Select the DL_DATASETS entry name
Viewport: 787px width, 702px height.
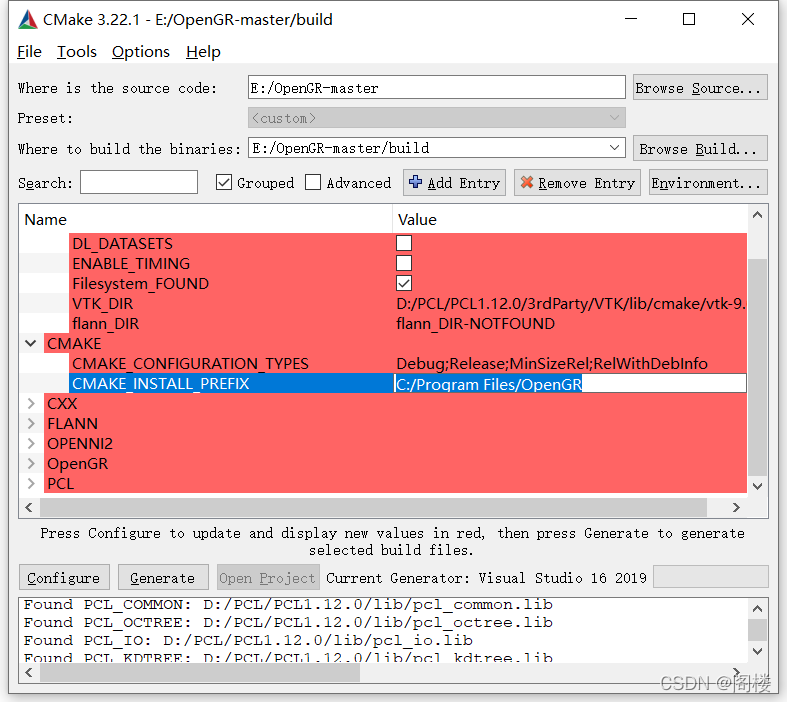(x=122, y=243)
